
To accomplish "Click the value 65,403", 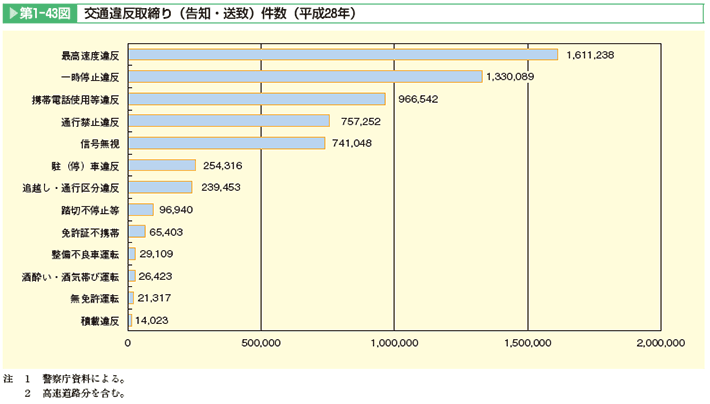I will pyautogui.click(x=166, y=232).
